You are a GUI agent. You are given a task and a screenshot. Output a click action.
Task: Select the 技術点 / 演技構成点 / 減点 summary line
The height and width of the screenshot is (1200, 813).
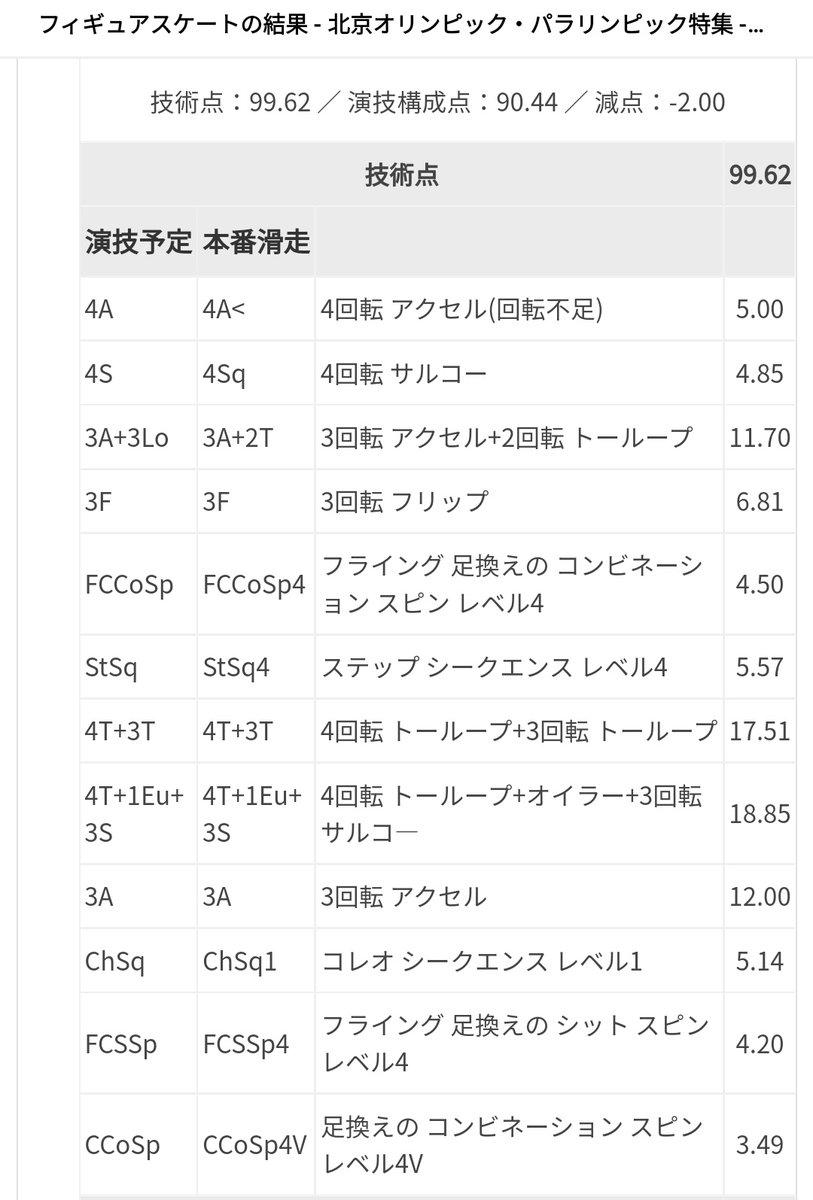437,102
